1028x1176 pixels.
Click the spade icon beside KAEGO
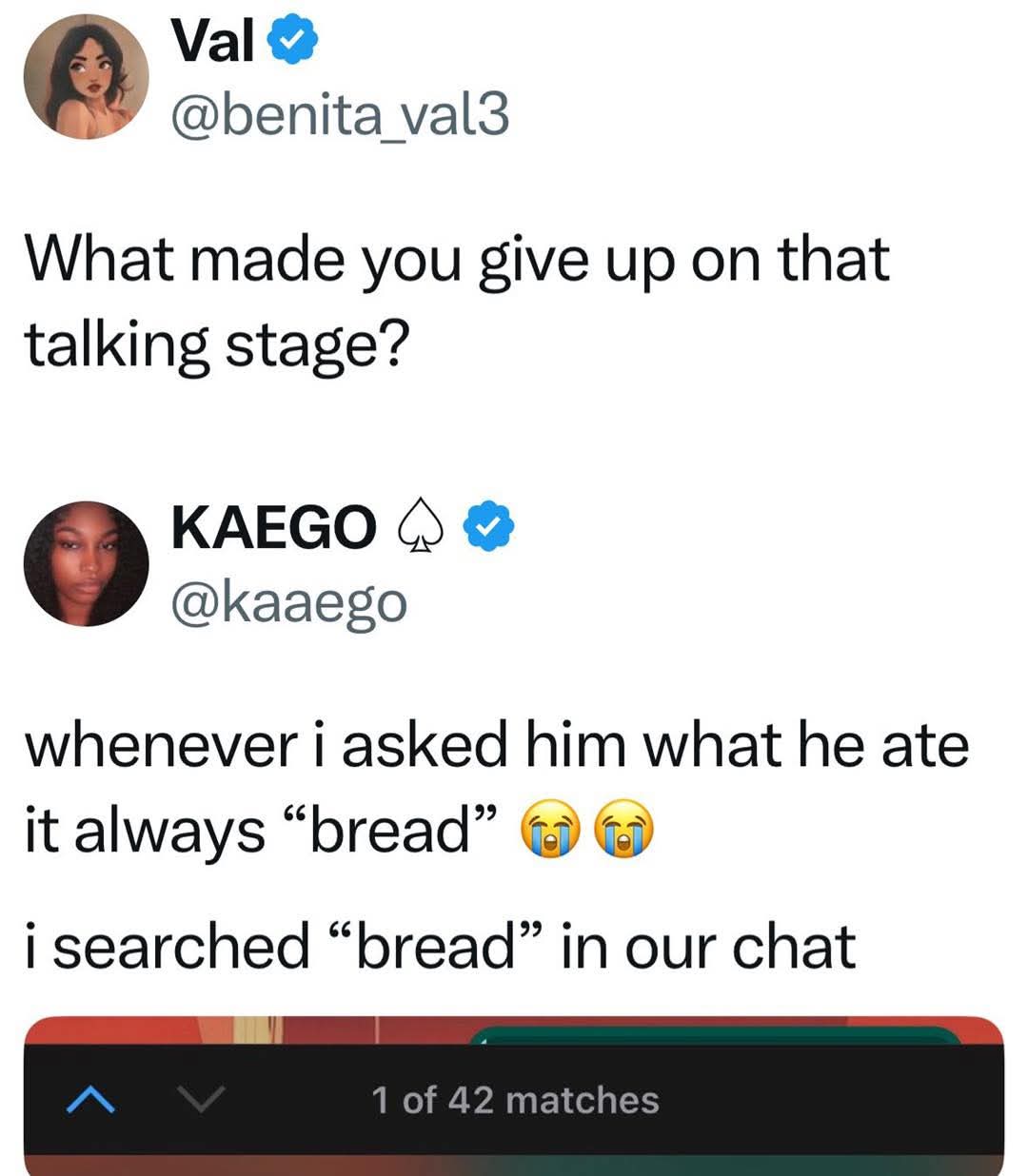[419, 529]
